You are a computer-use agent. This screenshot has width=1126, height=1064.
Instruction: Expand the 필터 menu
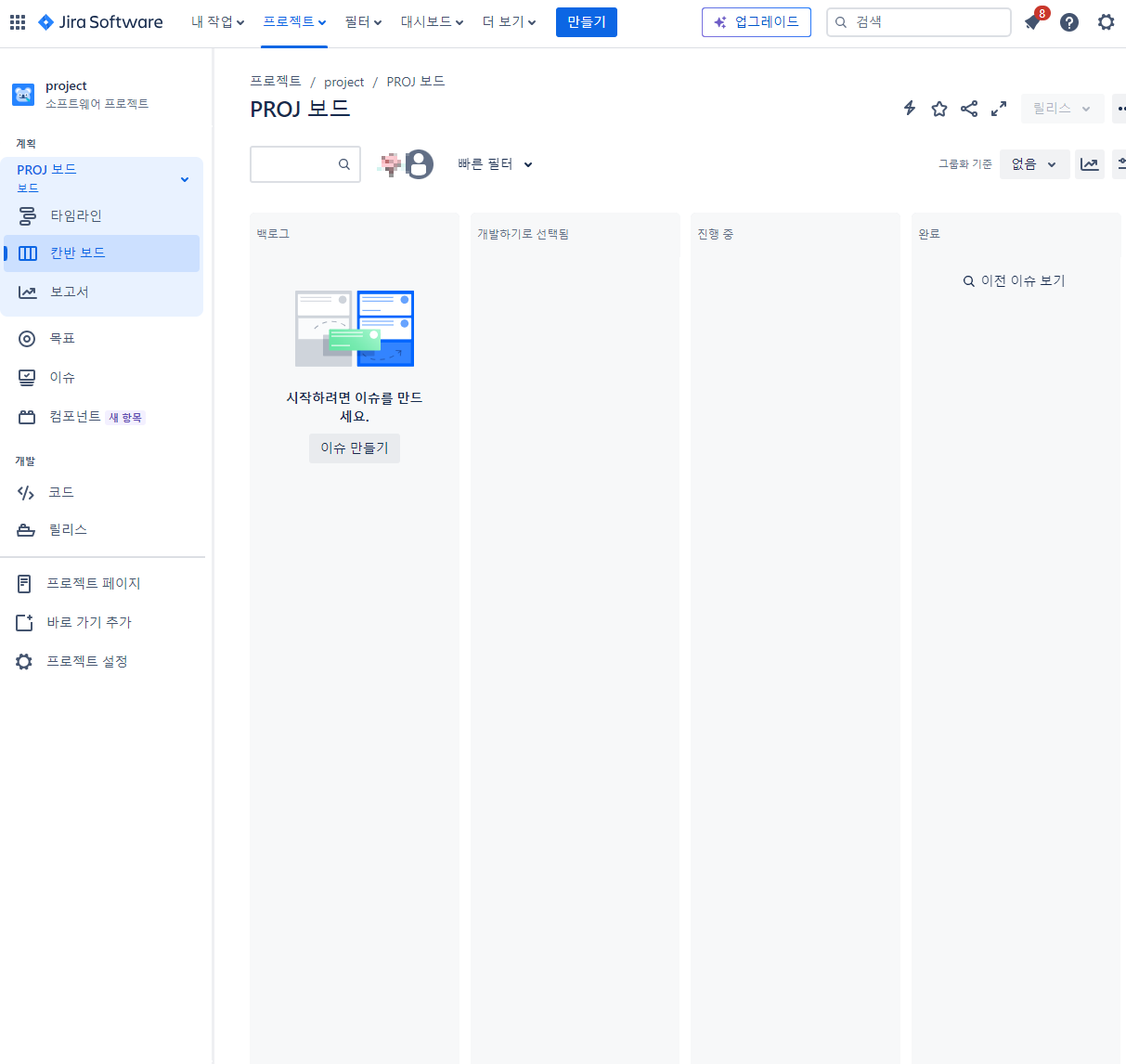[x=363, y=22]
